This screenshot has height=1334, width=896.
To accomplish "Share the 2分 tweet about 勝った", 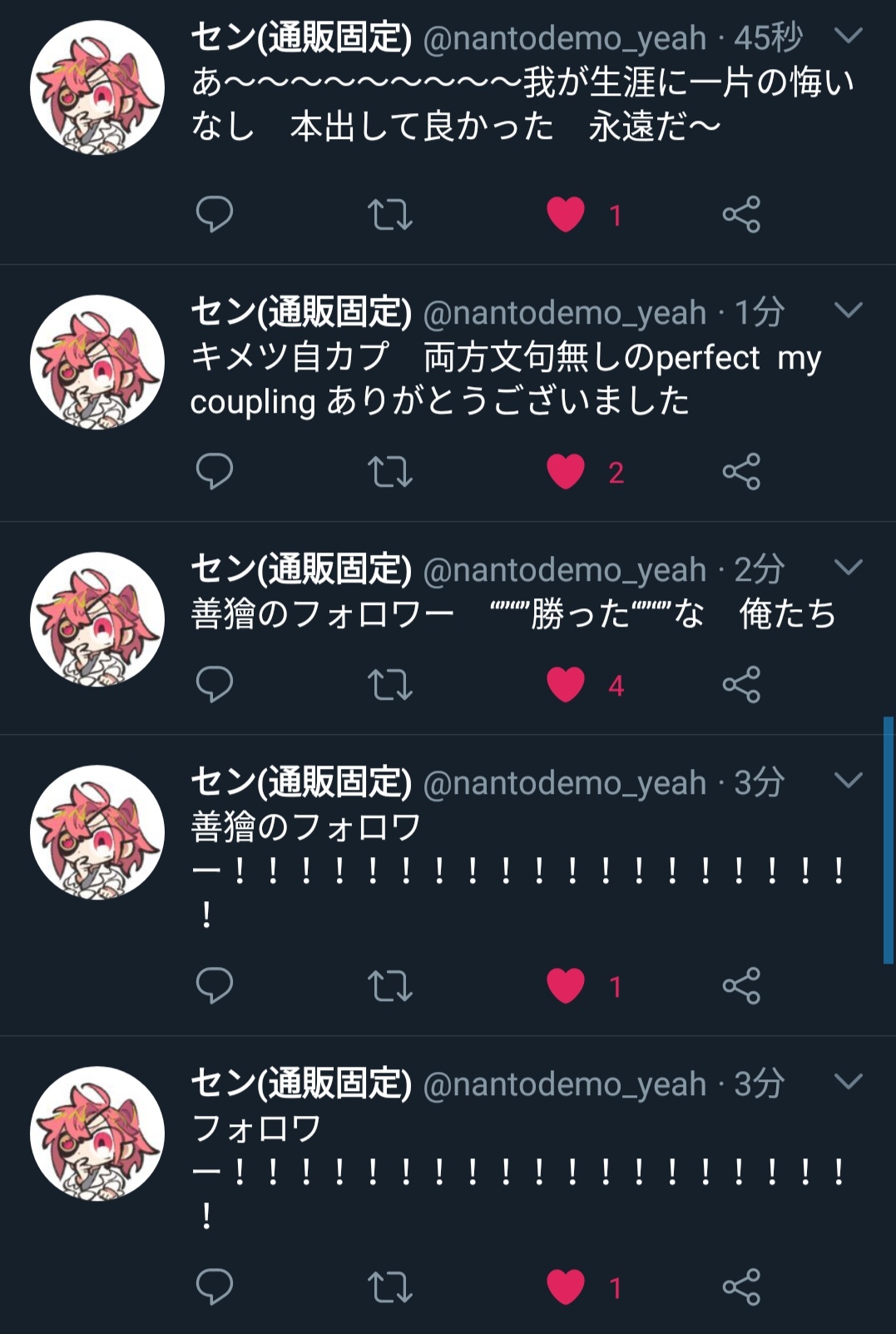I will (741, 684).
